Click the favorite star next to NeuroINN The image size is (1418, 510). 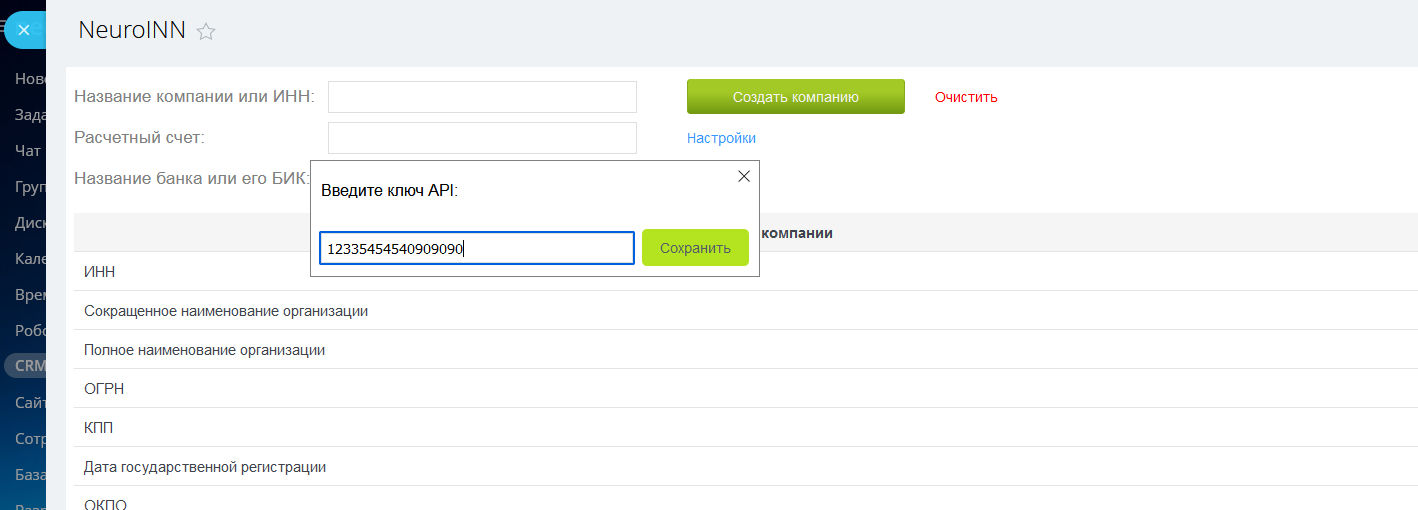point(206,32)
